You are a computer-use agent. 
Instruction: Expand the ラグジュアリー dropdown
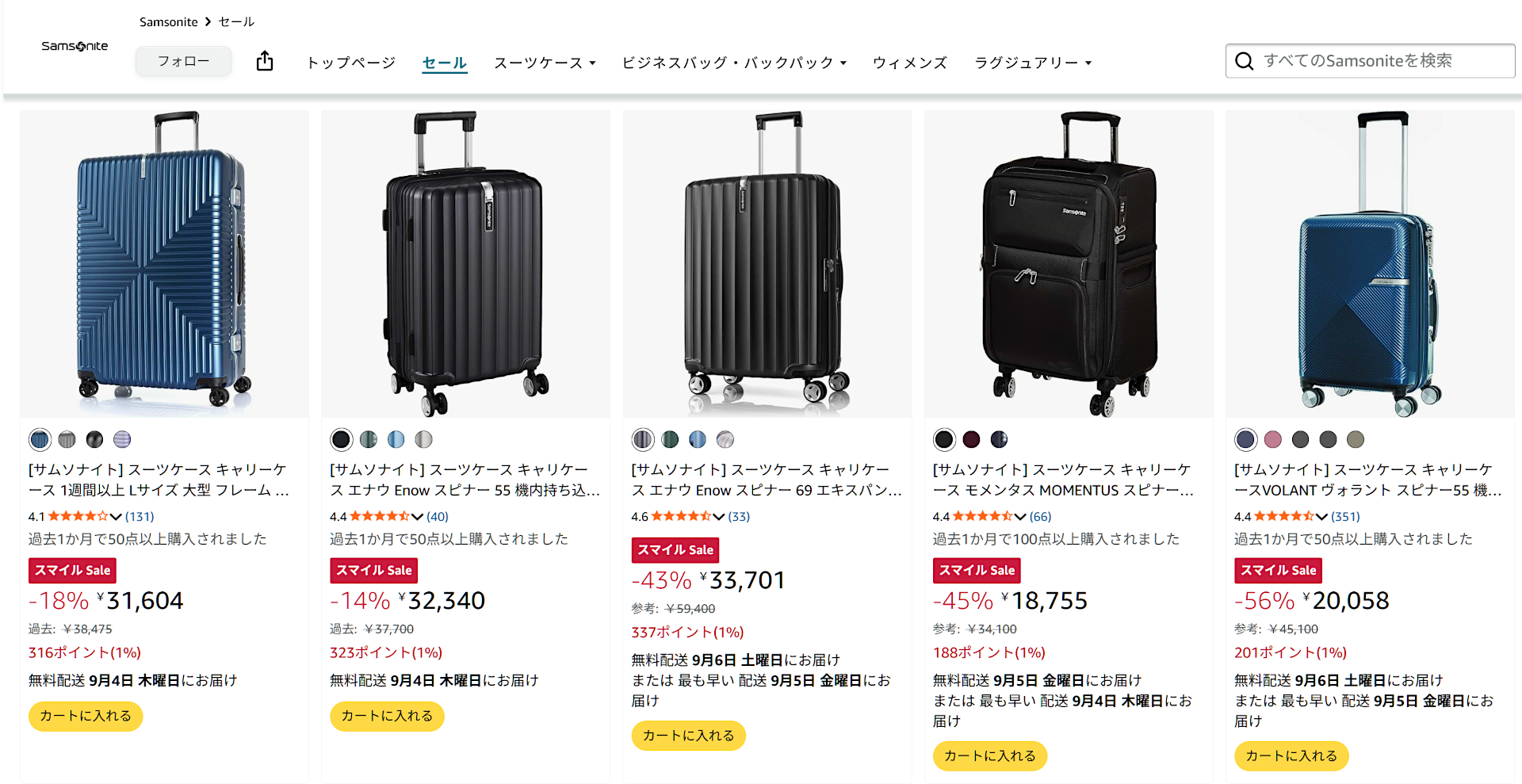click(x=1032, y=63)
